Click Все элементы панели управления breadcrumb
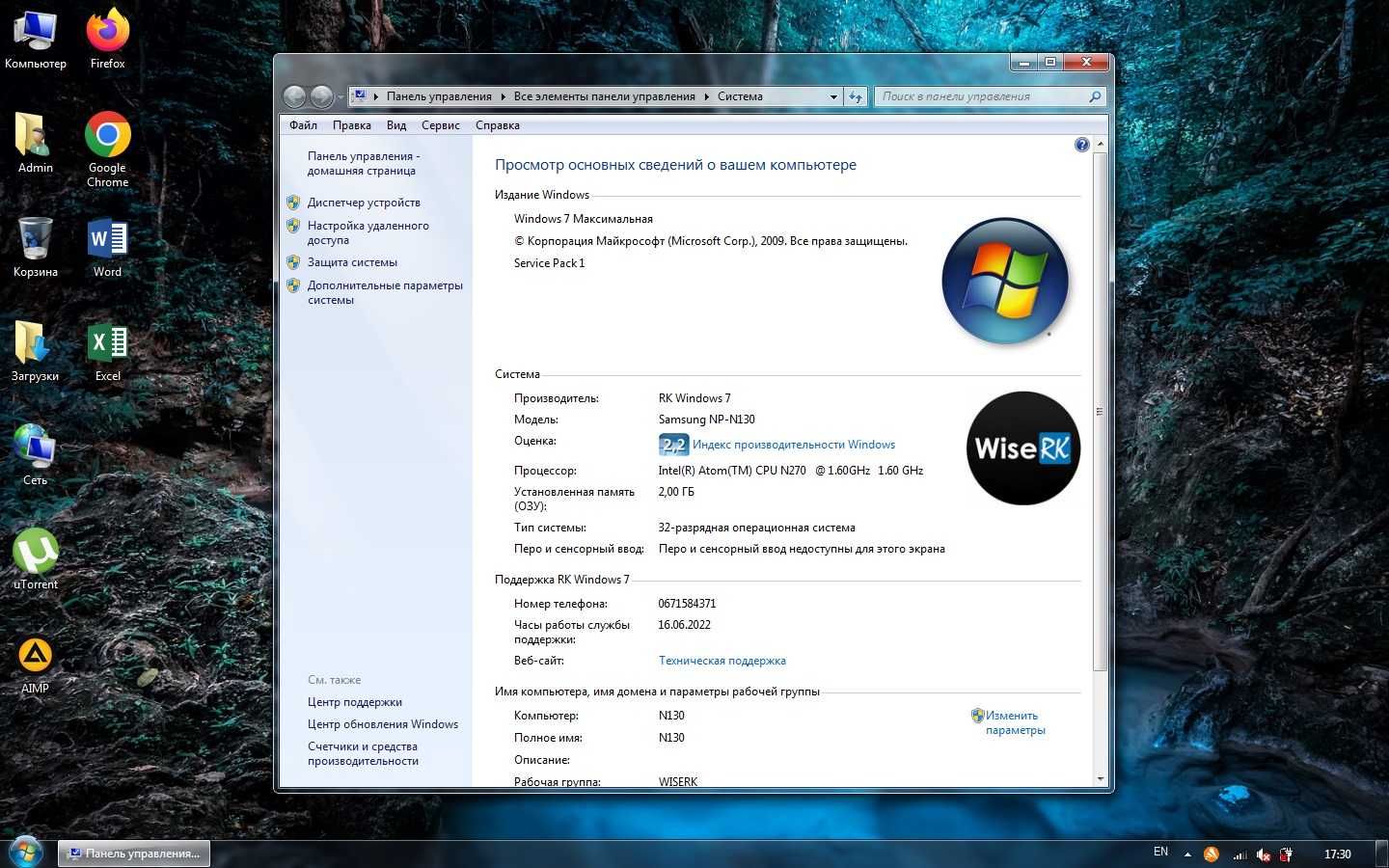Viewport: 1389px width, 868px height. pyautogui.click(x=605, y=96)
